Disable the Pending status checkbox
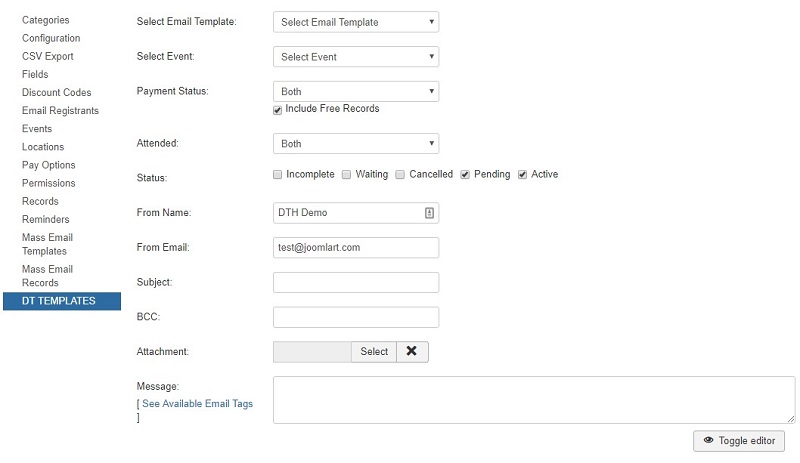Screen dimensions: 800x463 465,175
